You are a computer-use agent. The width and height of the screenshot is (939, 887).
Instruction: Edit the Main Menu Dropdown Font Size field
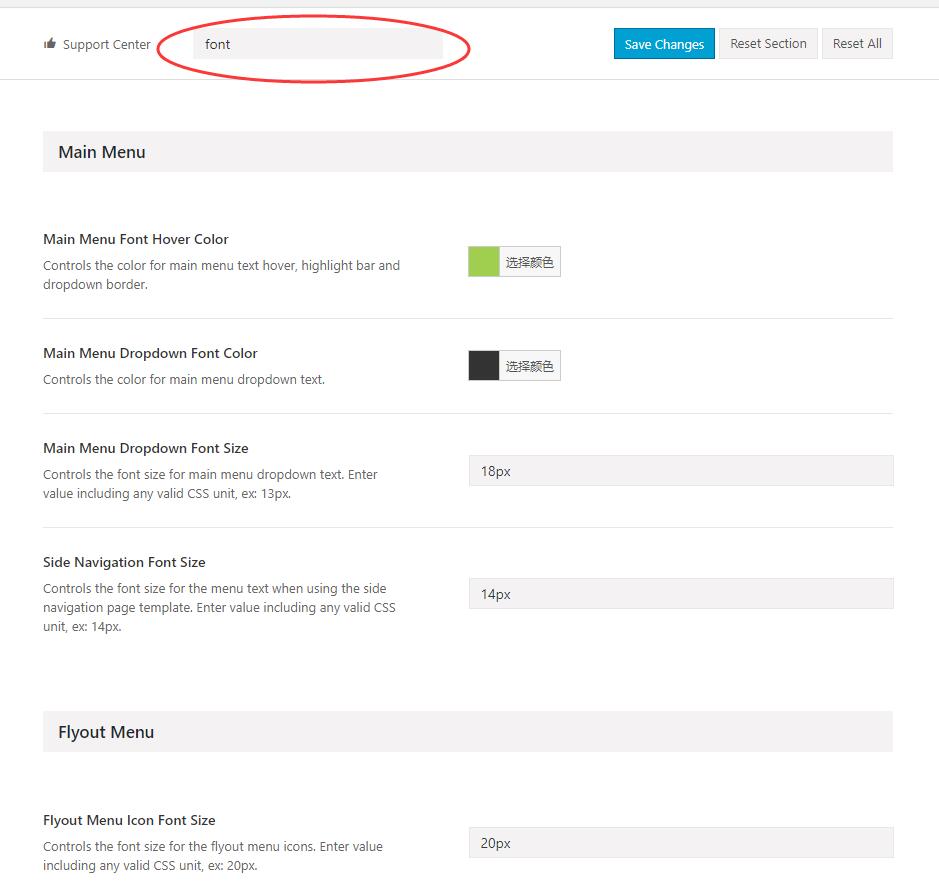click(x=680, y=471)
